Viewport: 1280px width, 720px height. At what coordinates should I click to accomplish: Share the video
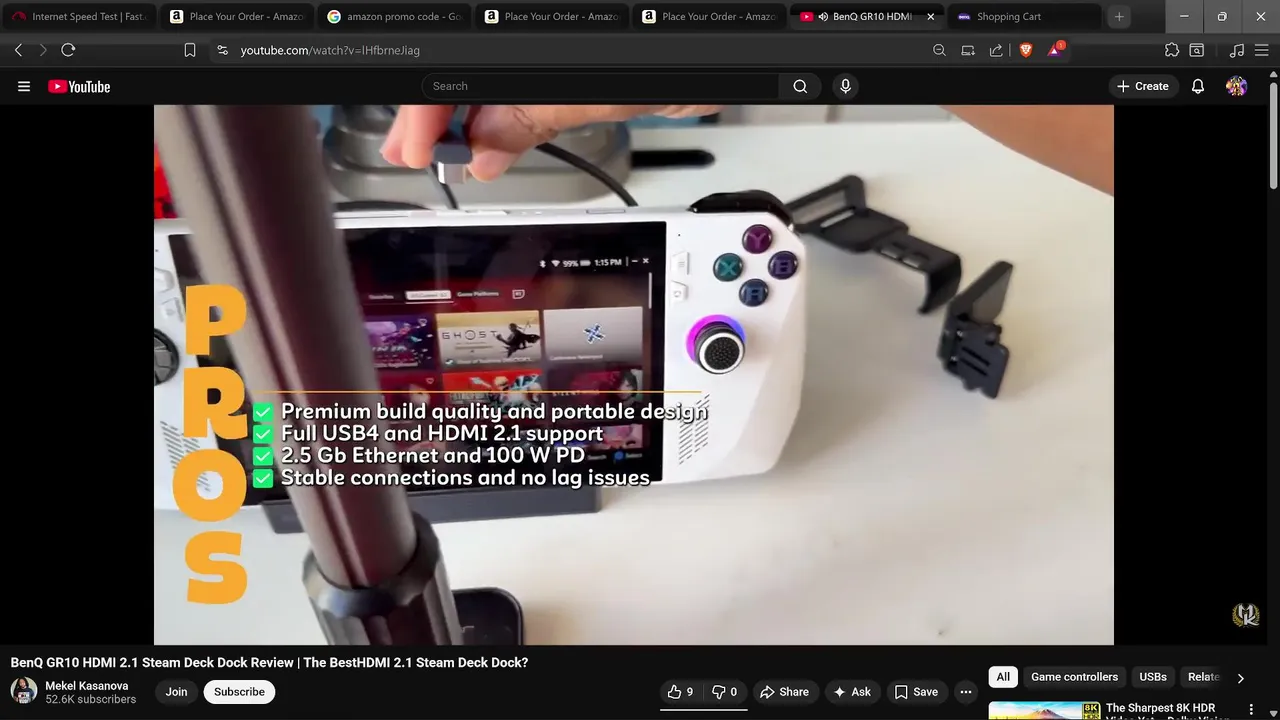click(x=784, y=692)
